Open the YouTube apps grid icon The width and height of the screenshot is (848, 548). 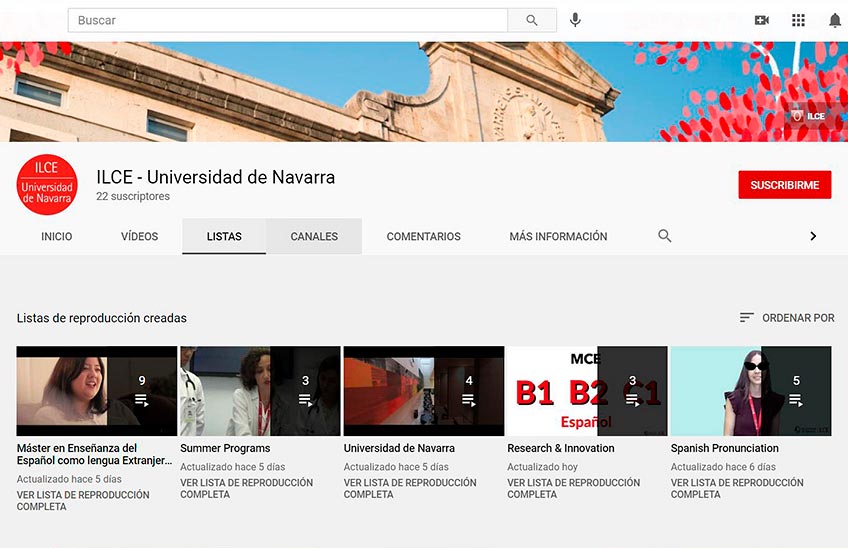tap(798, 20)
